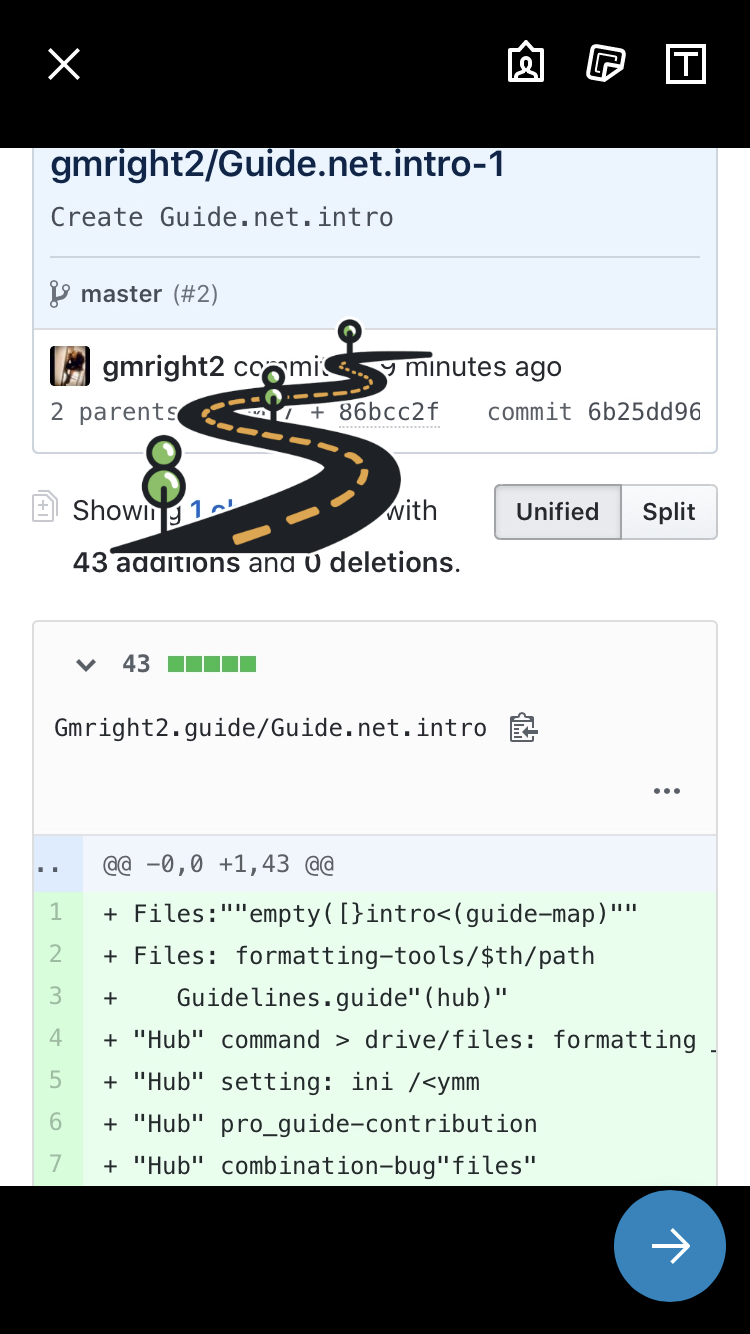Open the profile badge icon in top bar
Image resolution: width=750 pixels, height=1334 pixels.
pyautogui.click(x=525, y=63)
